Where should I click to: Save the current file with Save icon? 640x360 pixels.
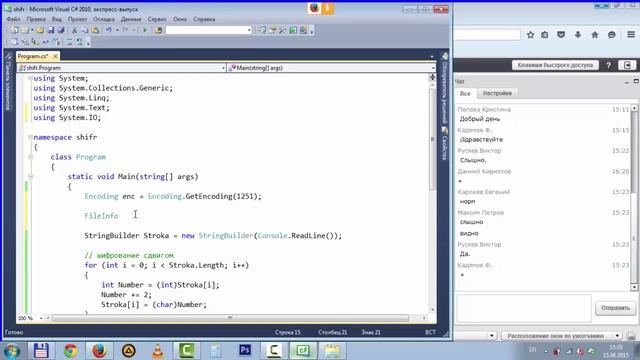51,30
